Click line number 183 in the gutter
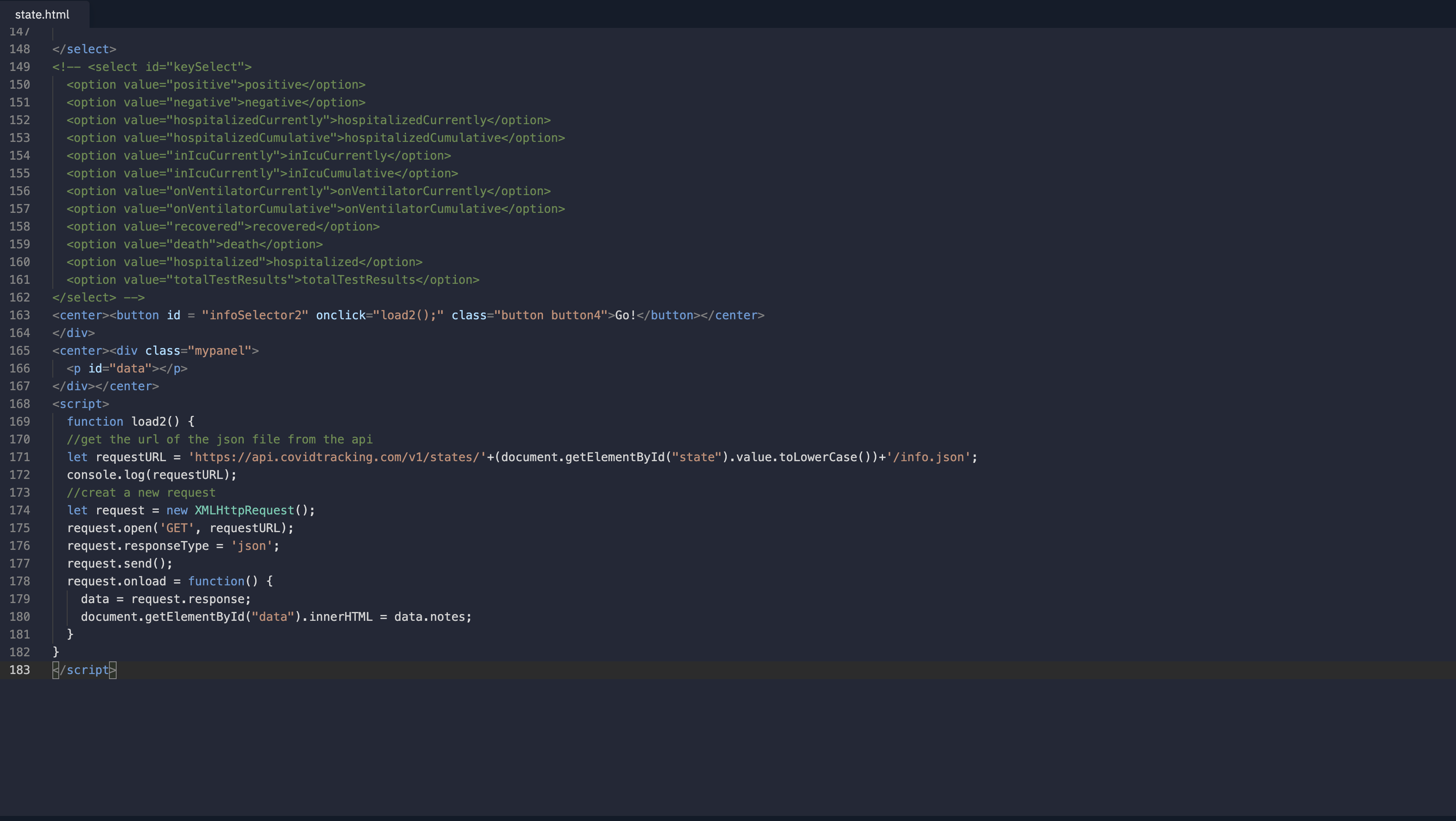Viewport: 1456px width, 821px height. [x=20, y=669]
